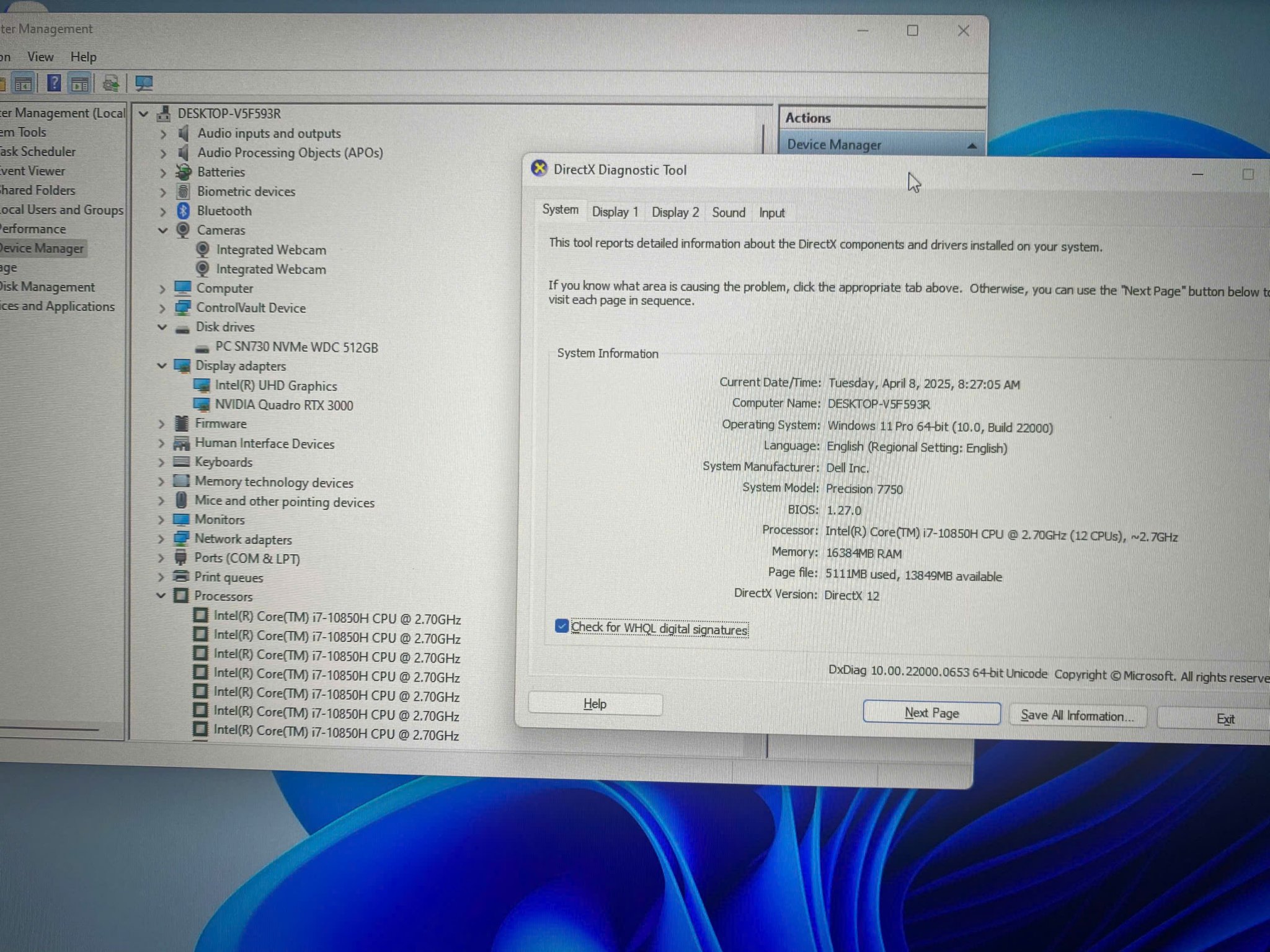Viewport: 1270px width, 952px height.
Task: Click the NVIDIA Quadro RTX 3000 adapter icon
Action: tap(202, 405)
